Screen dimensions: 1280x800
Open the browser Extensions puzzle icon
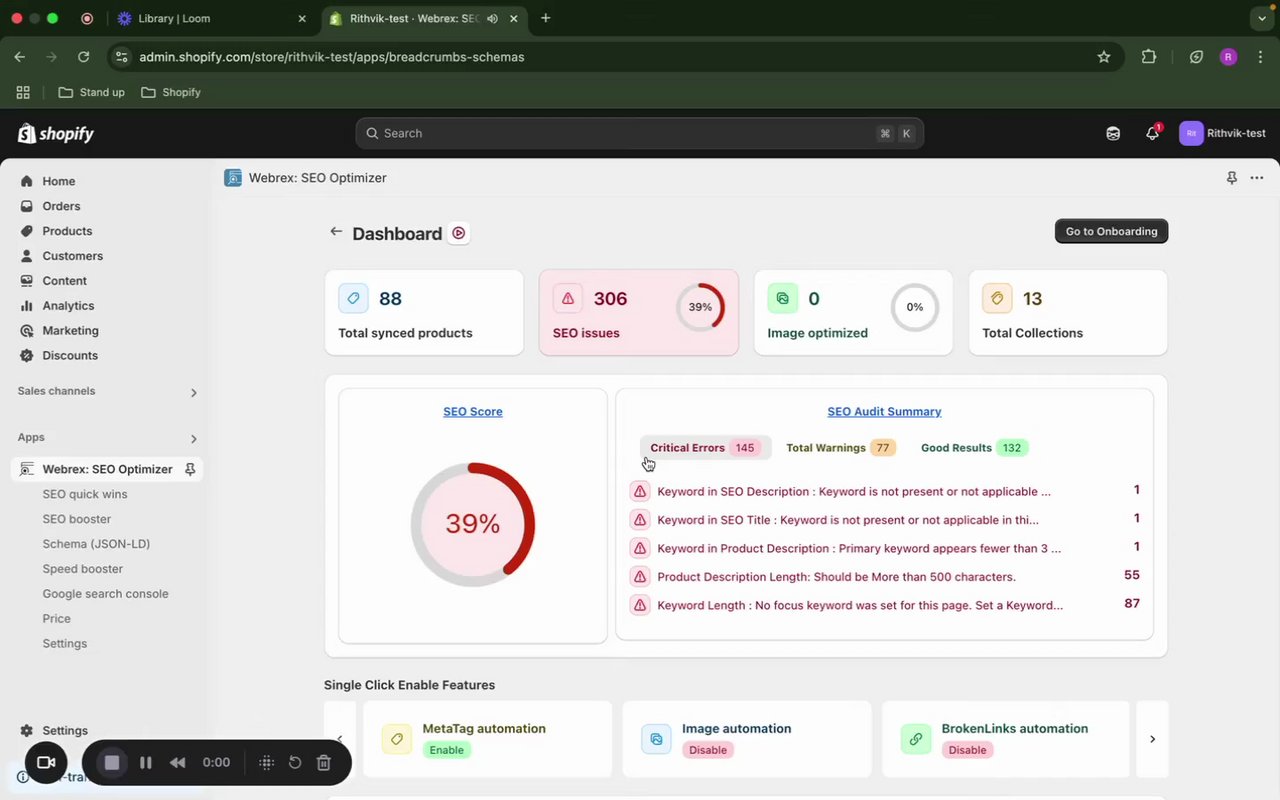[1149, 57]
